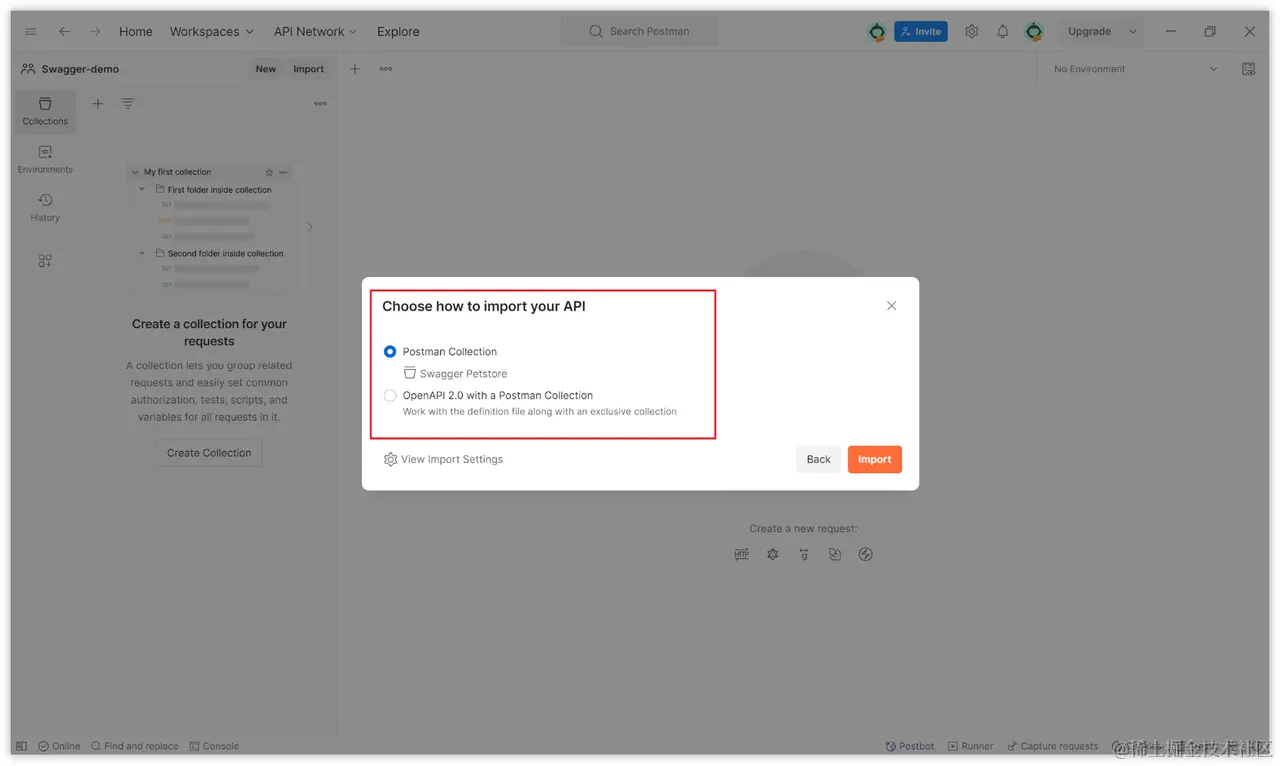Open the notifications bell

(x=1003, y=32)
